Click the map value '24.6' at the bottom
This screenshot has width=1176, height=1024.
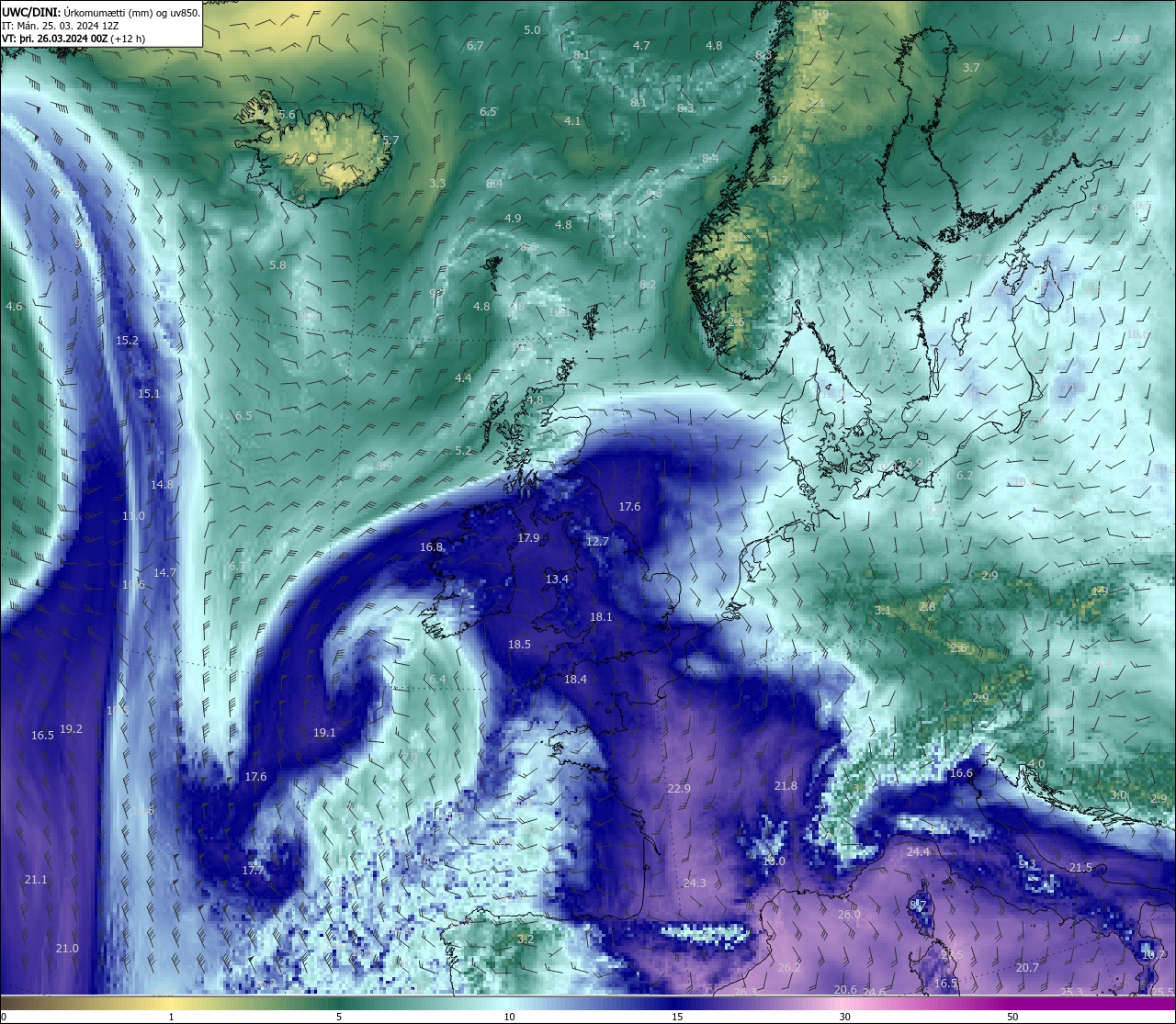click(875, 991)
